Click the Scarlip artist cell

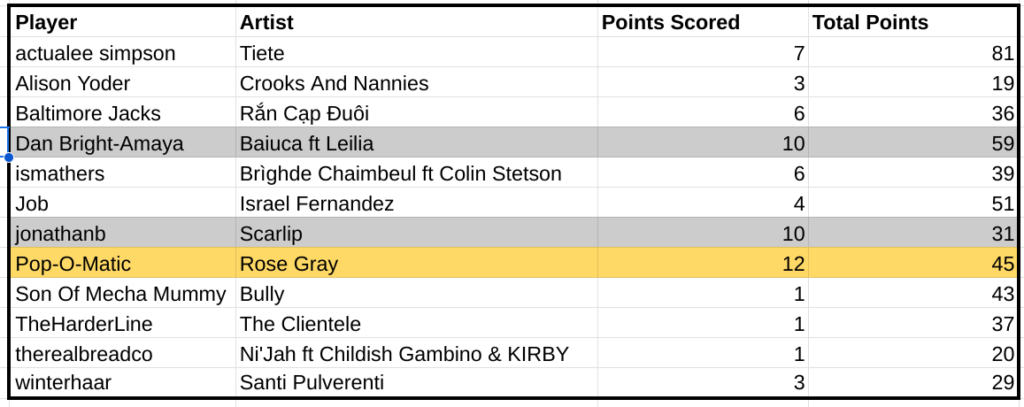270,234
